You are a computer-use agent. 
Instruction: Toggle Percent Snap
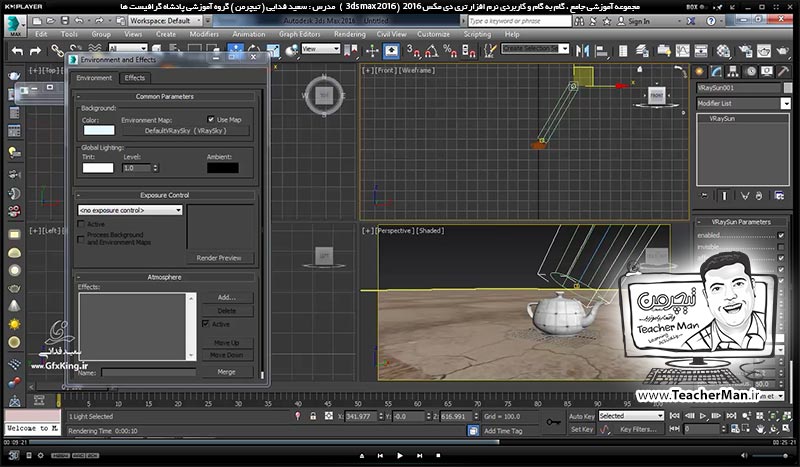[x=449, y=50]
